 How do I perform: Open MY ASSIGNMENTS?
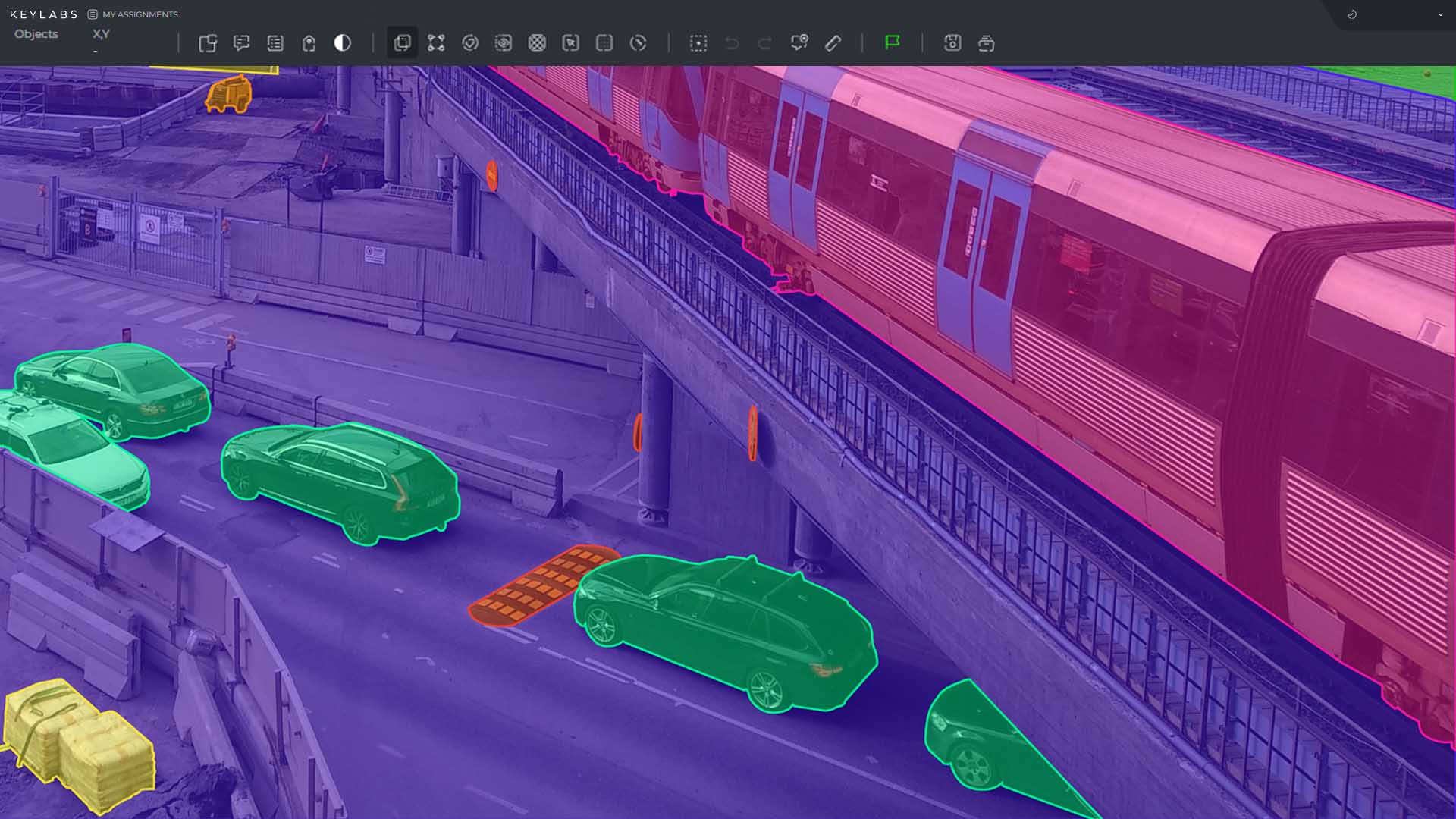tap(140, 14)
